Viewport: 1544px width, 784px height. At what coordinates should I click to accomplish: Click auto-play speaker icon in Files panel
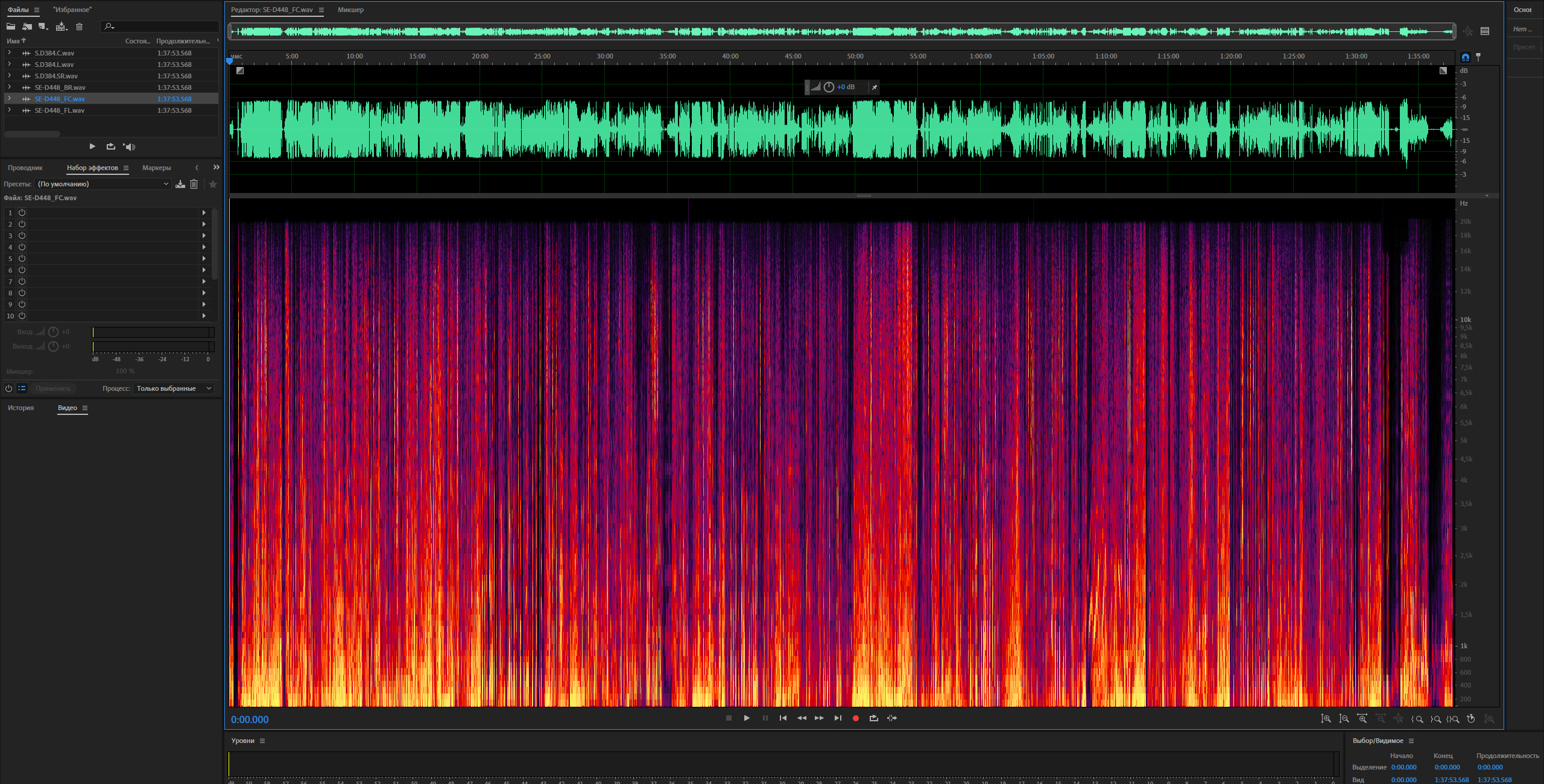130,147
